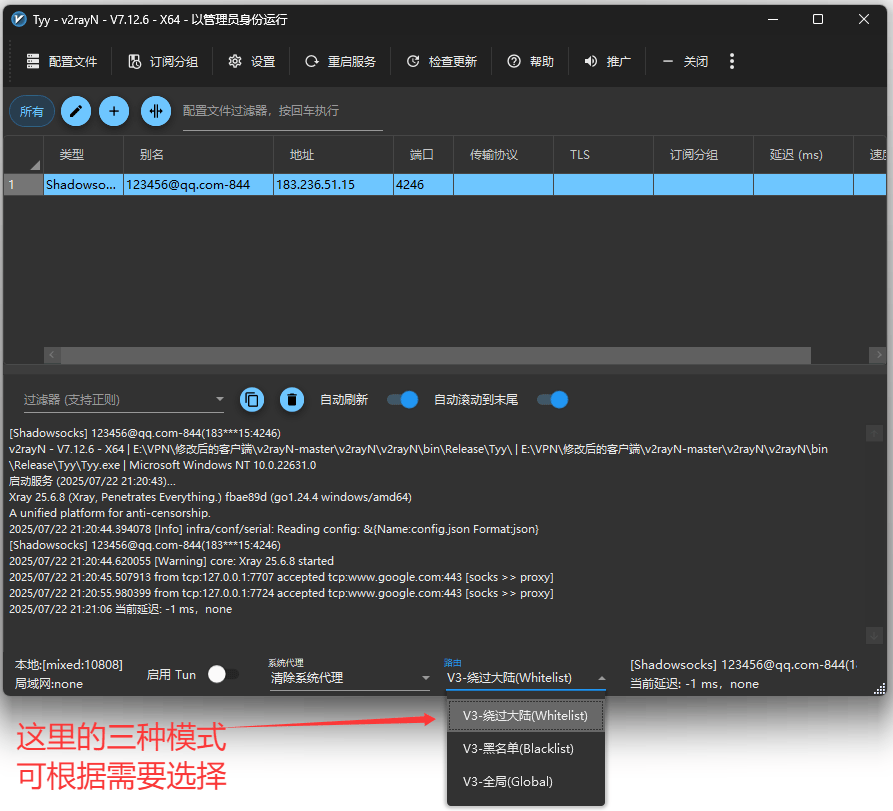Image resolution: width=893 pixels, height=811 pixels.
Task: Click the 4246 port cell
Action: click(x=423, y=185)
